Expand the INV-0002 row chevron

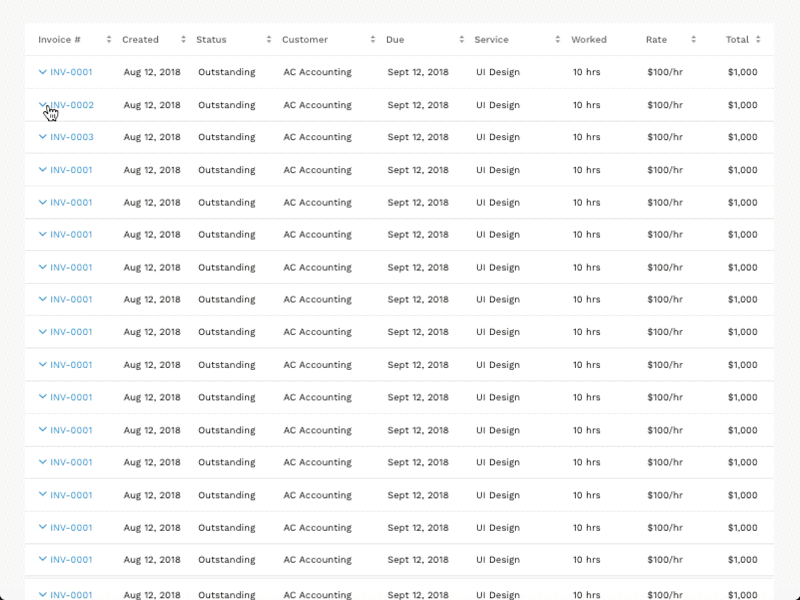43,105
